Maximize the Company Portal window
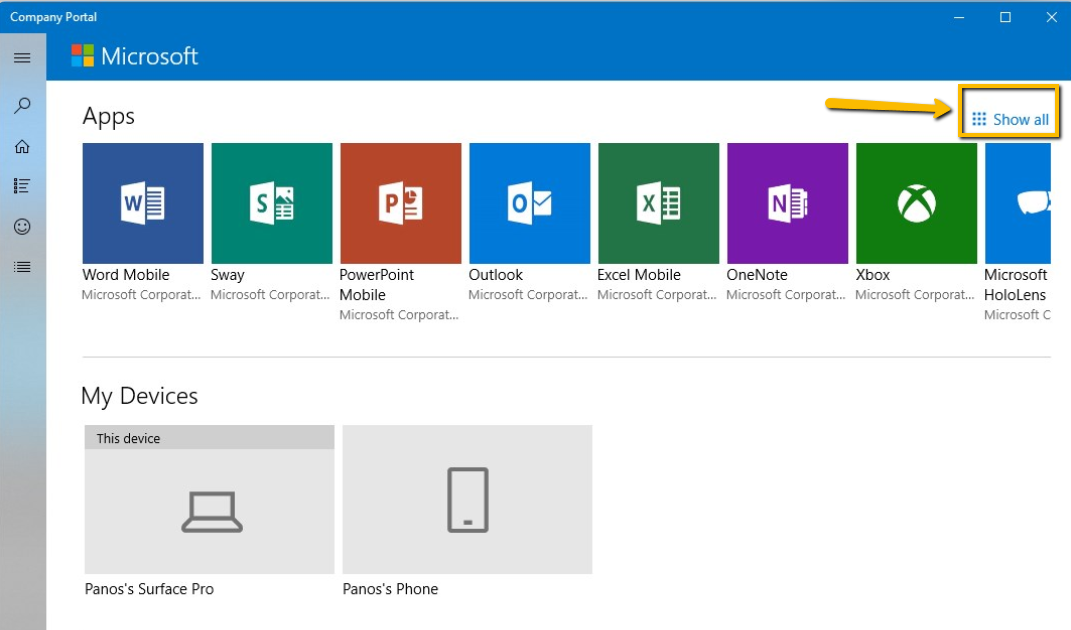 click(1005, 17)
